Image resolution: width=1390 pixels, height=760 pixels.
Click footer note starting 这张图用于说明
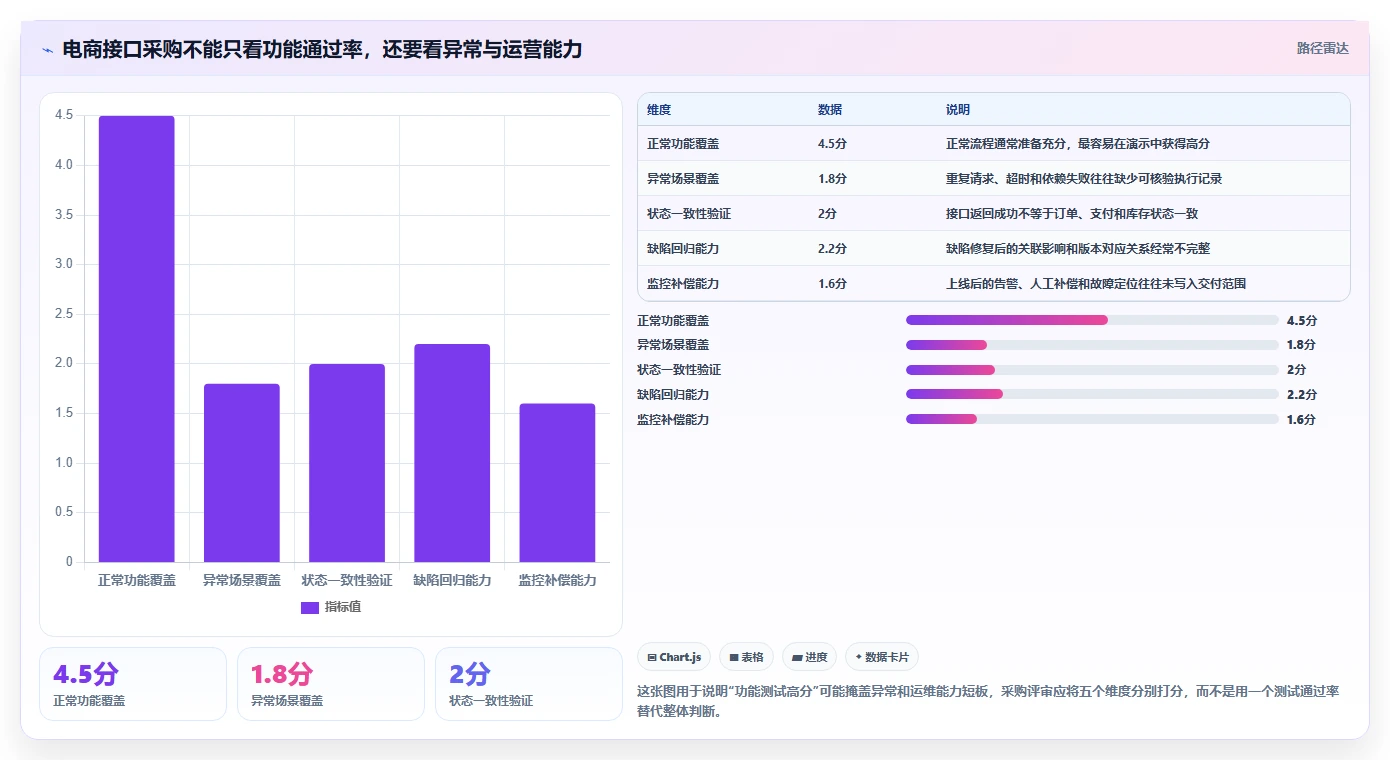[x=988, y=702]
